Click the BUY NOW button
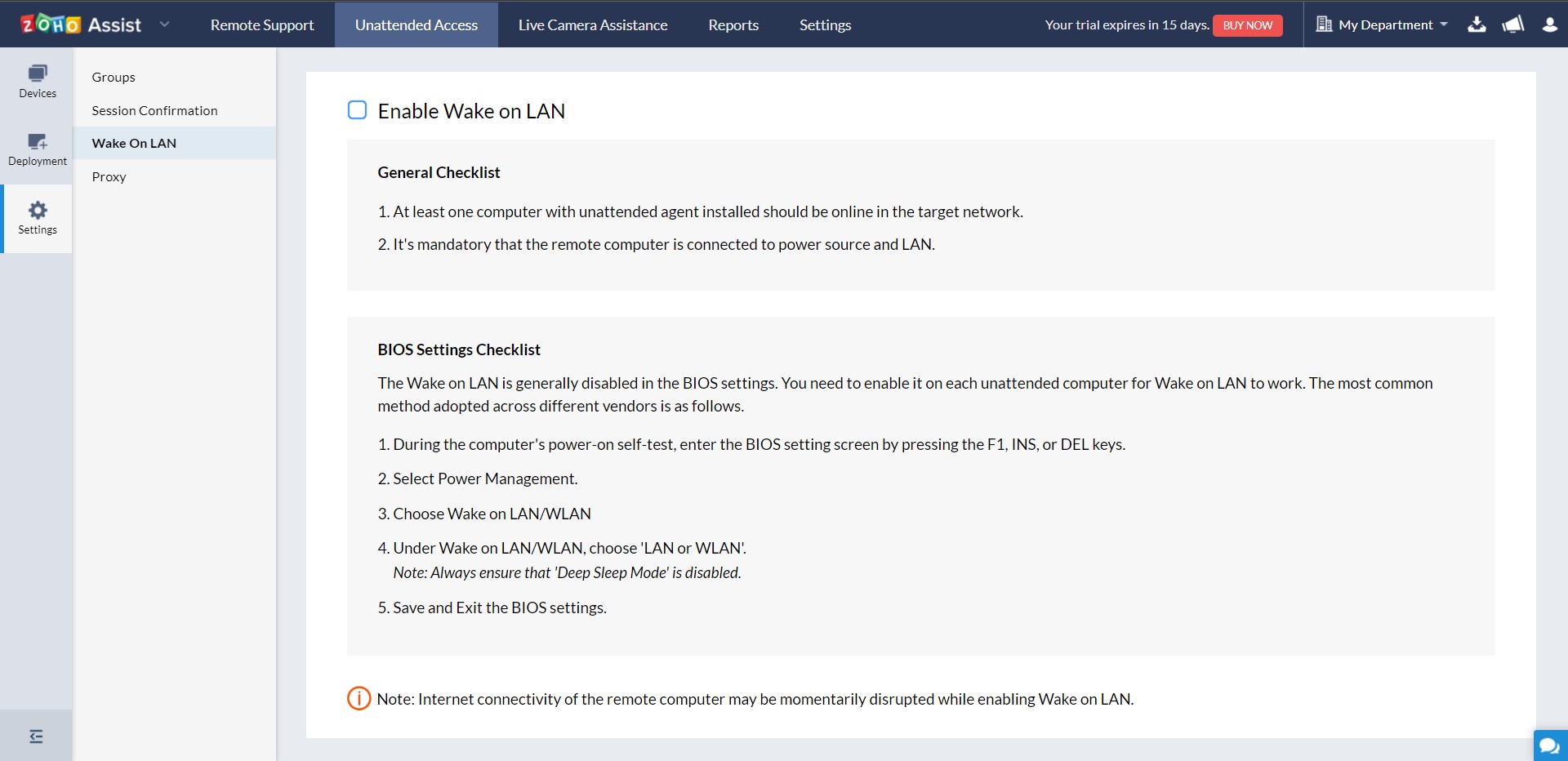Viewport: 1568px width, 761px height. [1247, 25]
